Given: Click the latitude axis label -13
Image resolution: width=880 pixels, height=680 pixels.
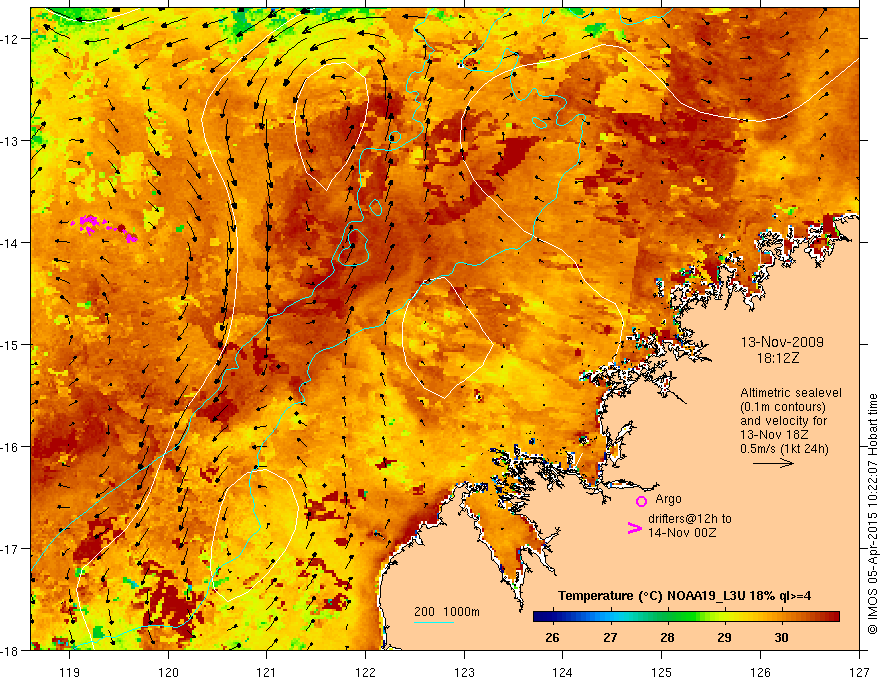Looking at the screenshot, I should tap(11, 141).
